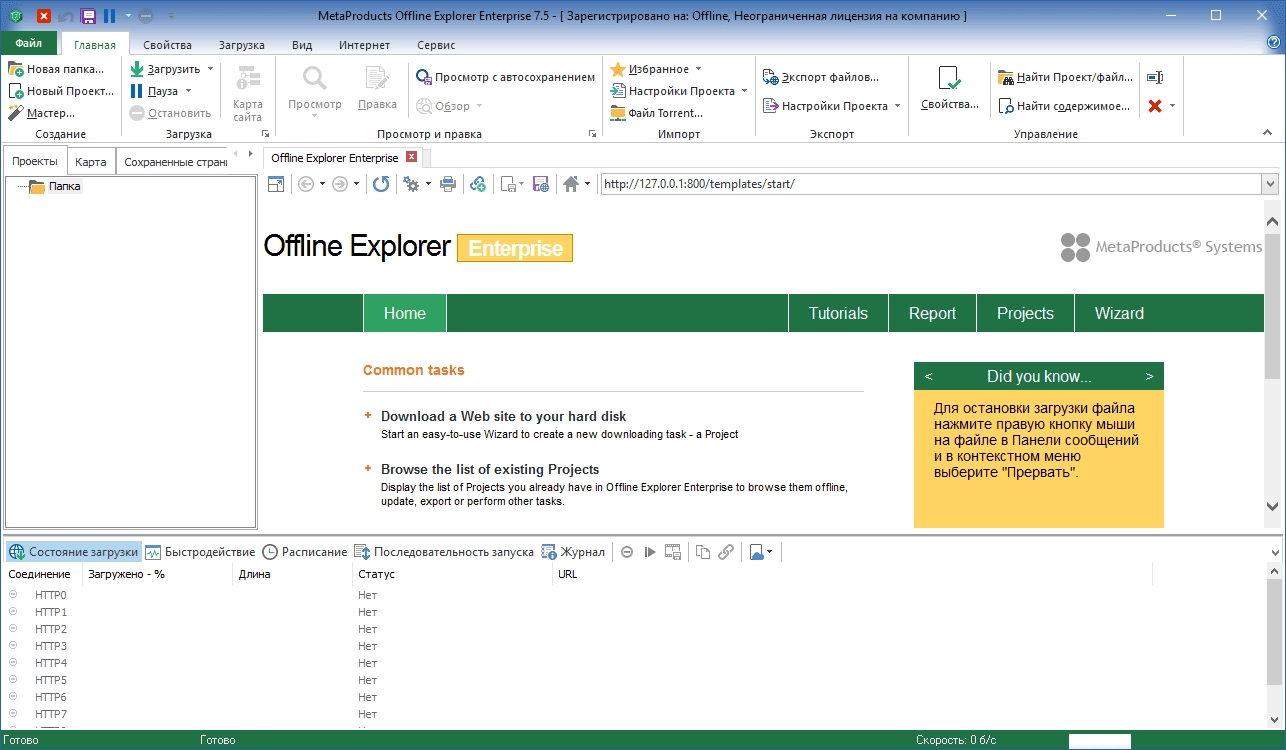1286x750 pixels.
Task: Click Wizard in the green navigation bar
Action: [1119, 313]
